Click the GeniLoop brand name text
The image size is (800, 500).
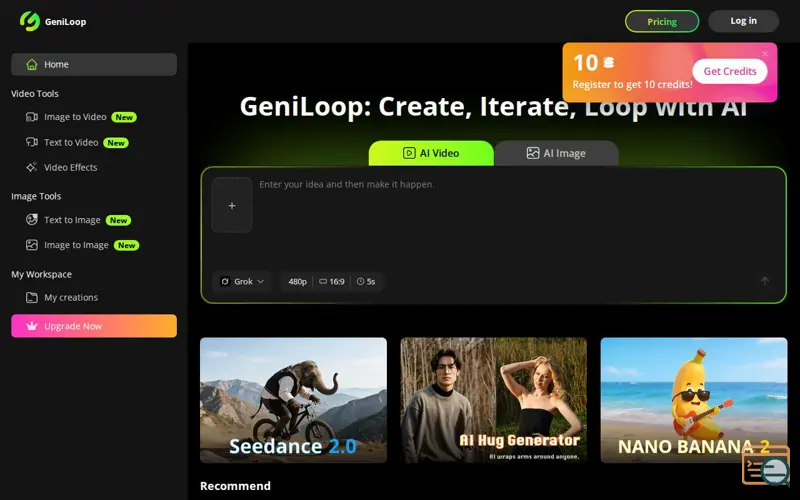point(65,22)
